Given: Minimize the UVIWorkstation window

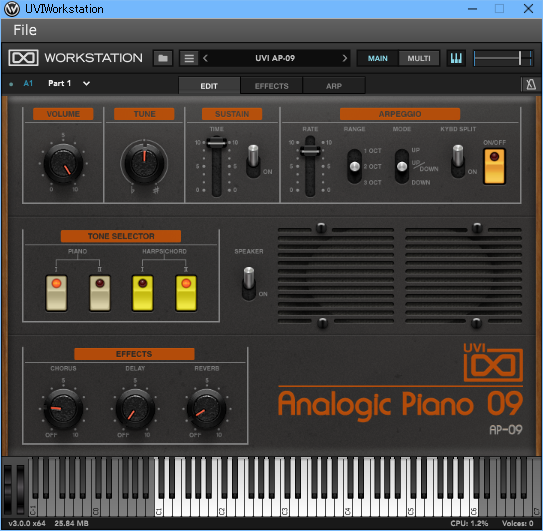Looking at the screenshot, I should click(472, 9).
